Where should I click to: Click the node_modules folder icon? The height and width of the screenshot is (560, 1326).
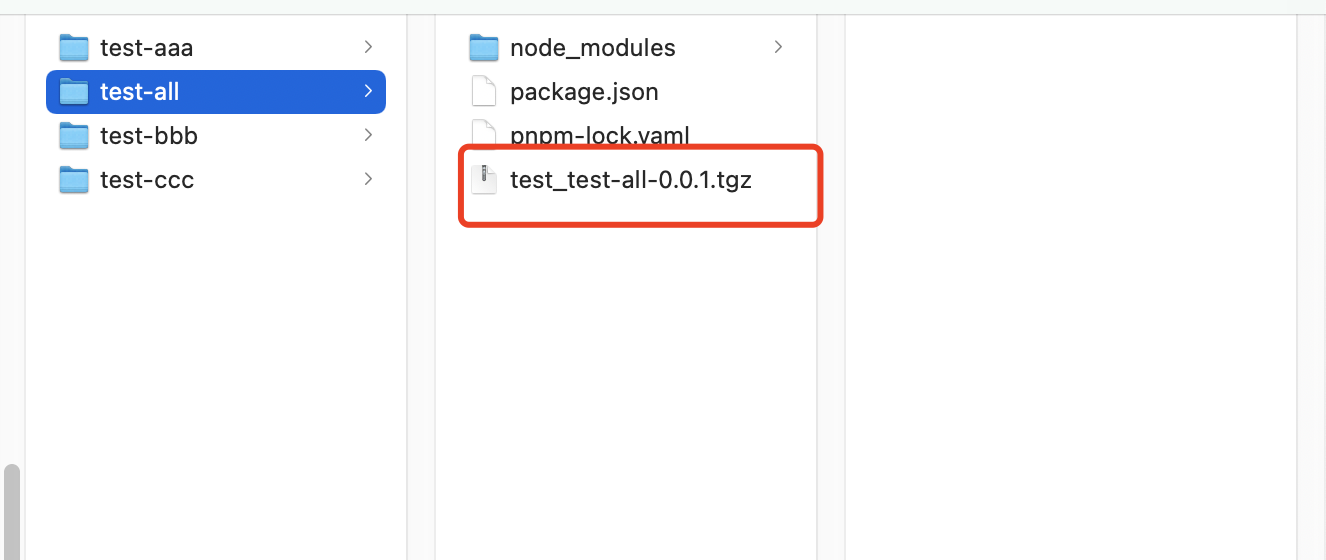(x=484, y=47)
